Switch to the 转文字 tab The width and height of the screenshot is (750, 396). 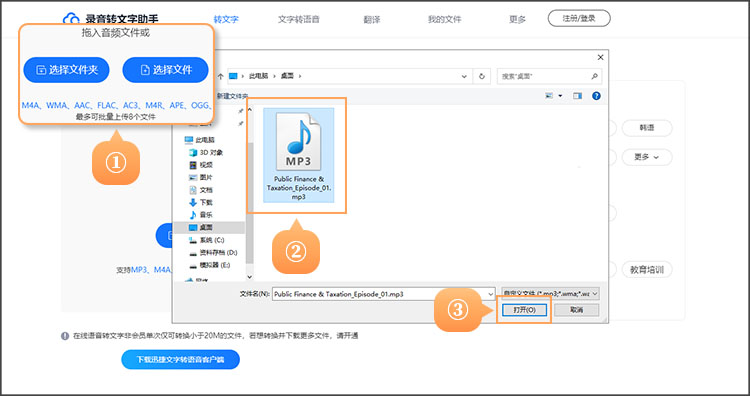pos(226,20)
